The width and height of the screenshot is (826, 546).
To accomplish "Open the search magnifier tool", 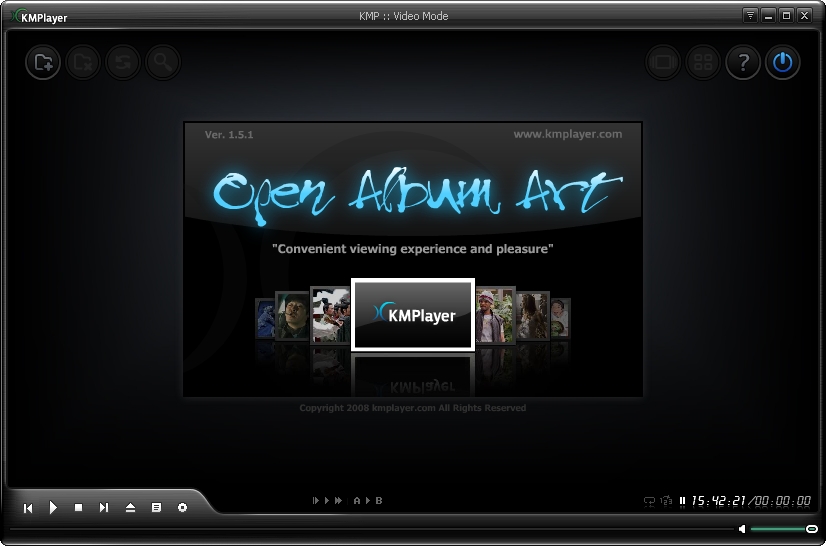I will pyautogui.click(x=163, y=62).
